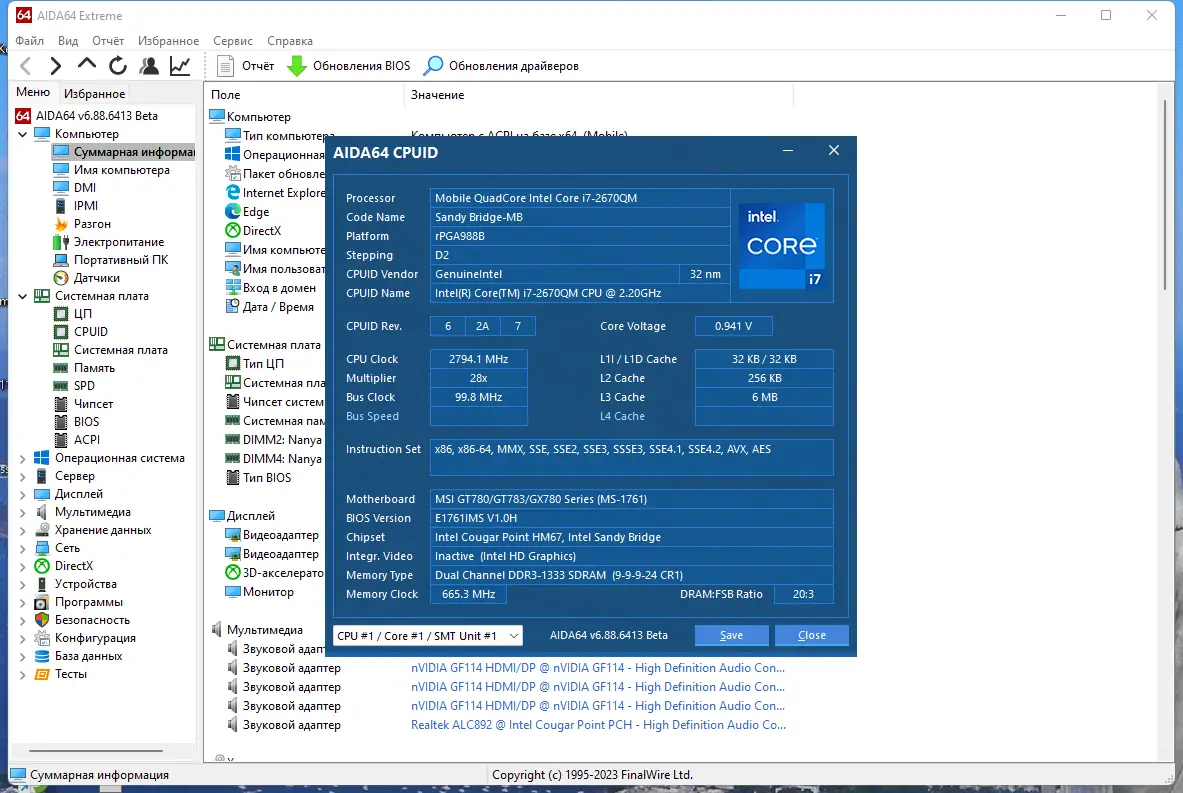Open the first visible nVIDIA GF114 HDMI/DP link
1183x793 pixels.
(598, 669)
